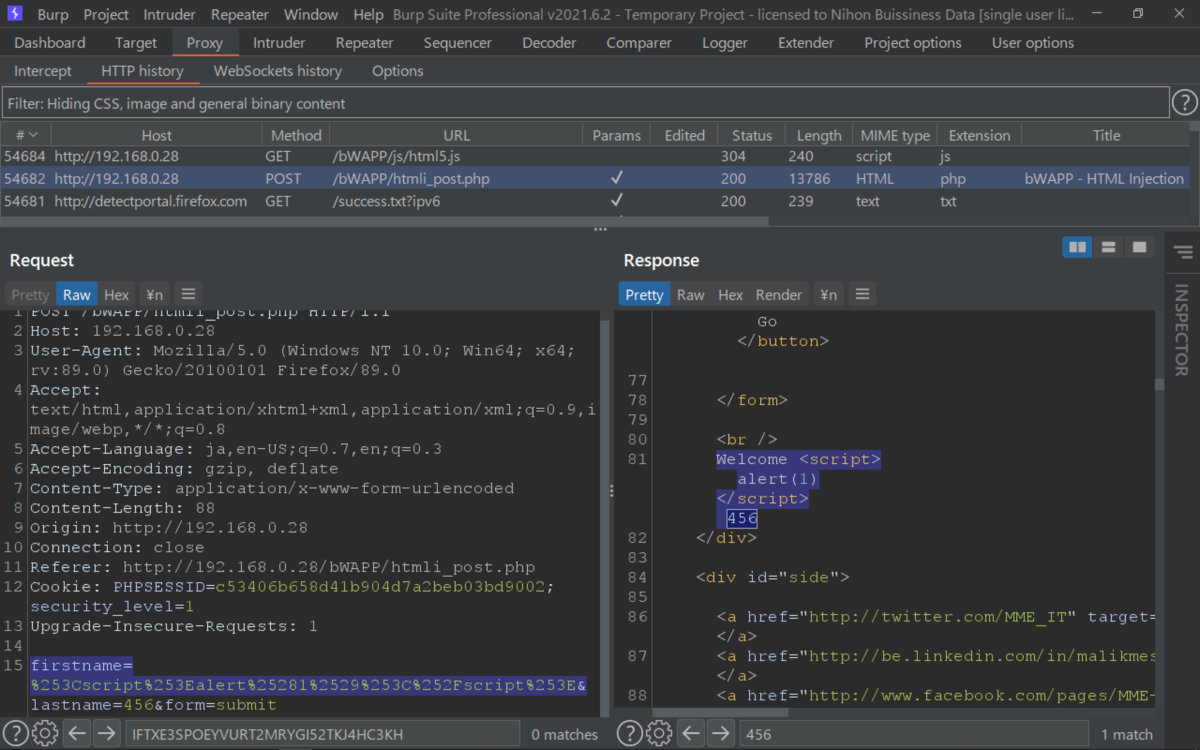
Task: Select Hex view in Response pane
Action: pyautogui.click(x=731, y=294)
